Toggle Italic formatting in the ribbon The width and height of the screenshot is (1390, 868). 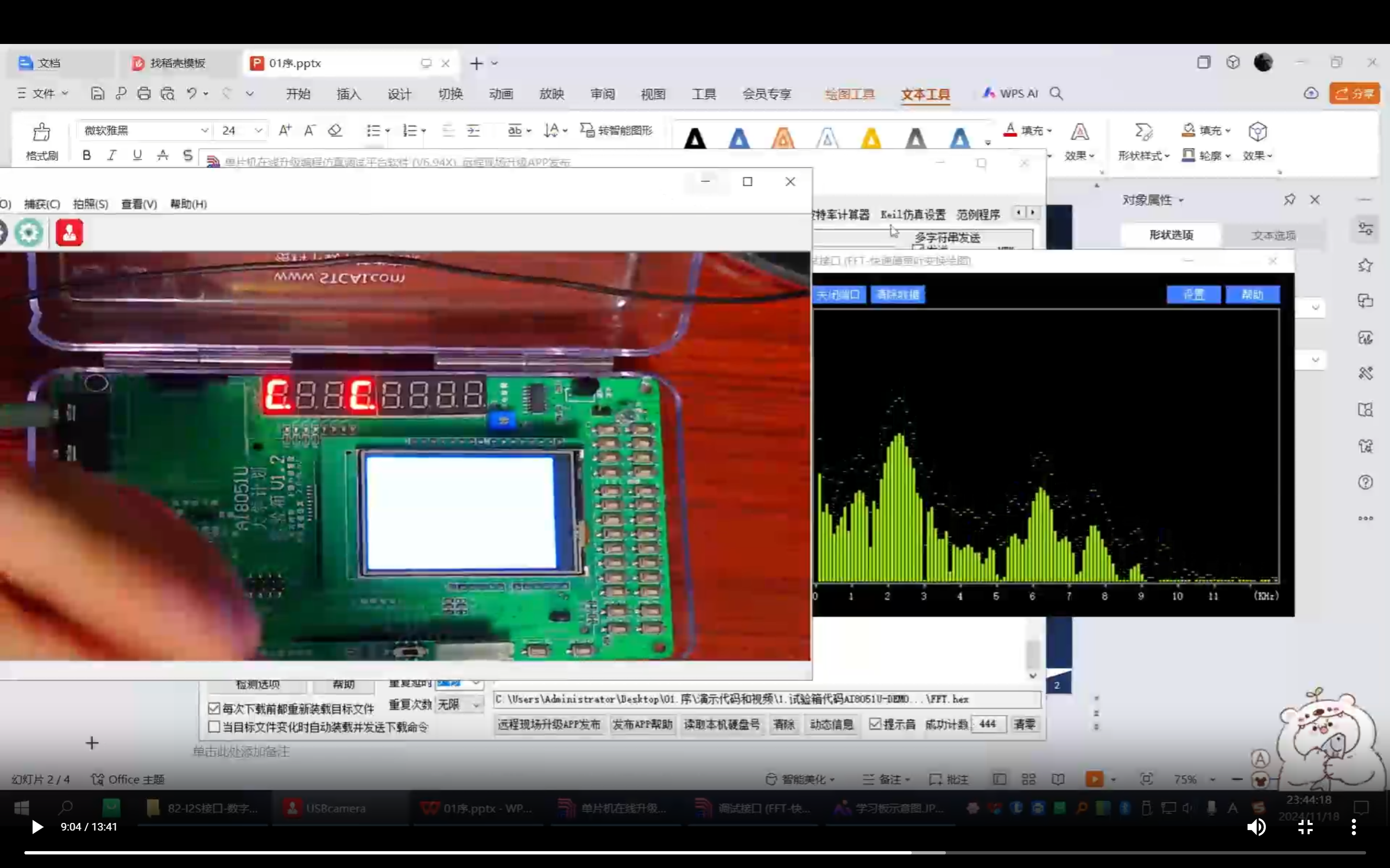pyautogui.click(x=112, y=155)
